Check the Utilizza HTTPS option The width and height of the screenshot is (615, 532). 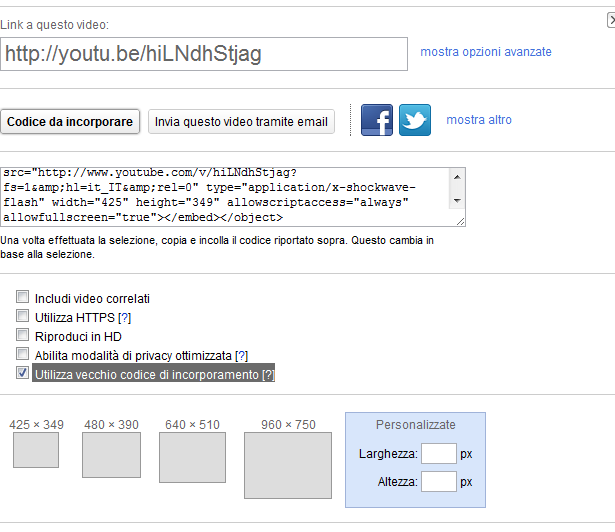(x=22, y=315)
